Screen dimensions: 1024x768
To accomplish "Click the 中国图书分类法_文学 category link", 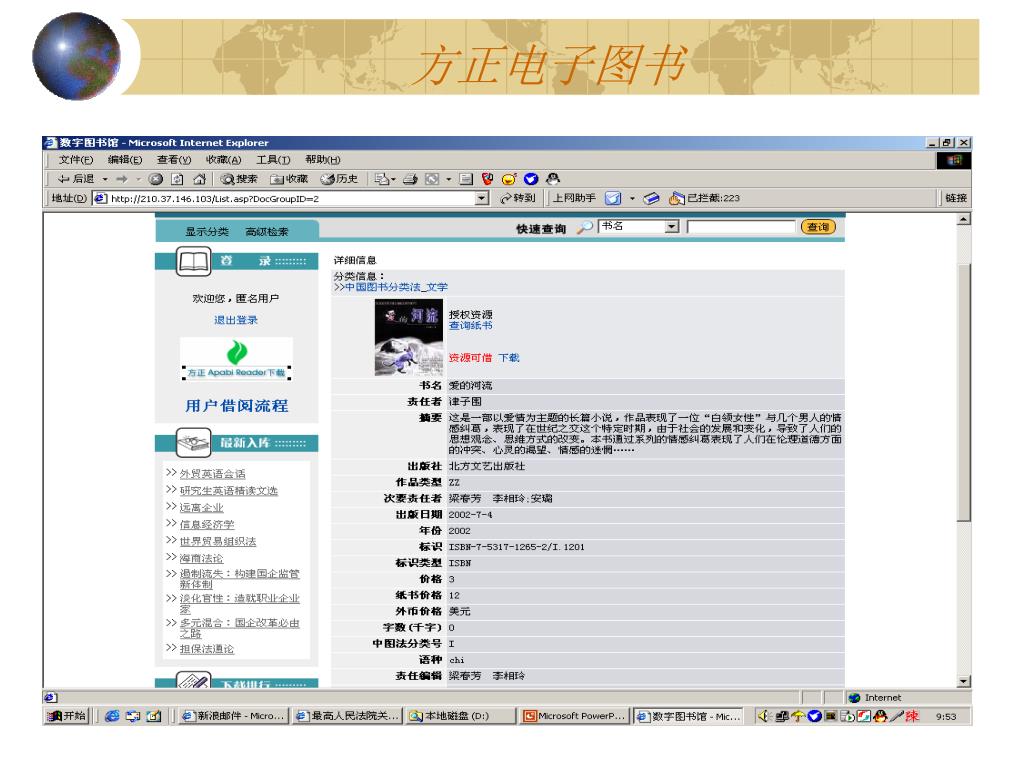I will [x=396, y=287].
